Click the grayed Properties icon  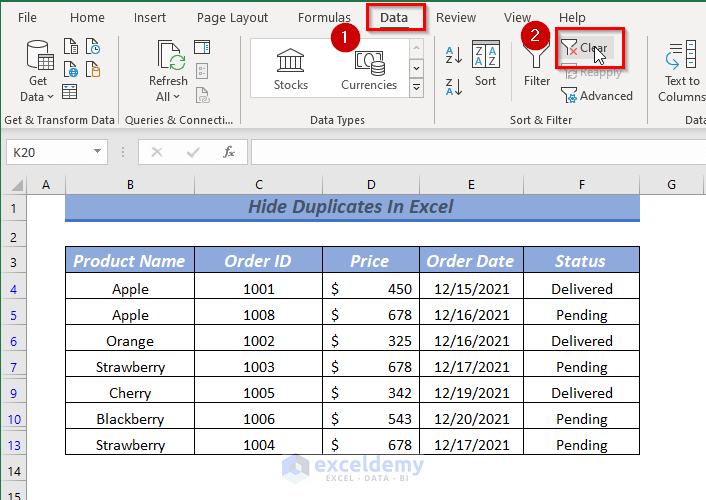click(x=202, y=71)
